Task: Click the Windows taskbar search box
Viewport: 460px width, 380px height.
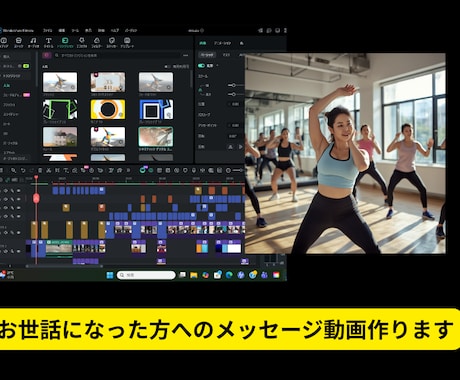Action: point(146,275)
